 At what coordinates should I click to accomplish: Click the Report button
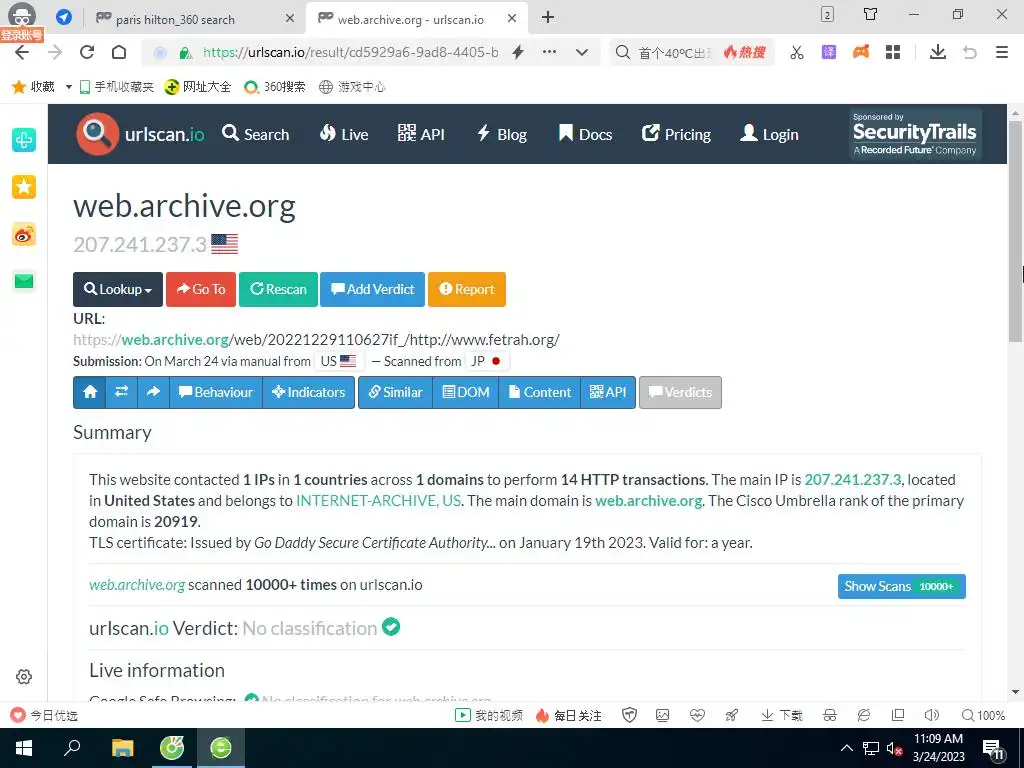pyautogui.click(x=467, y=289)
